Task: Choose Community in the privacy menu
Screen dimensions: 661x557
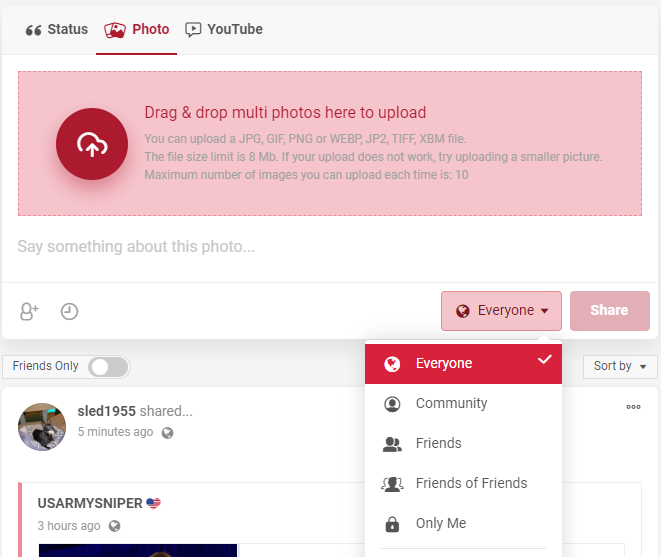Action: point(463,404)
